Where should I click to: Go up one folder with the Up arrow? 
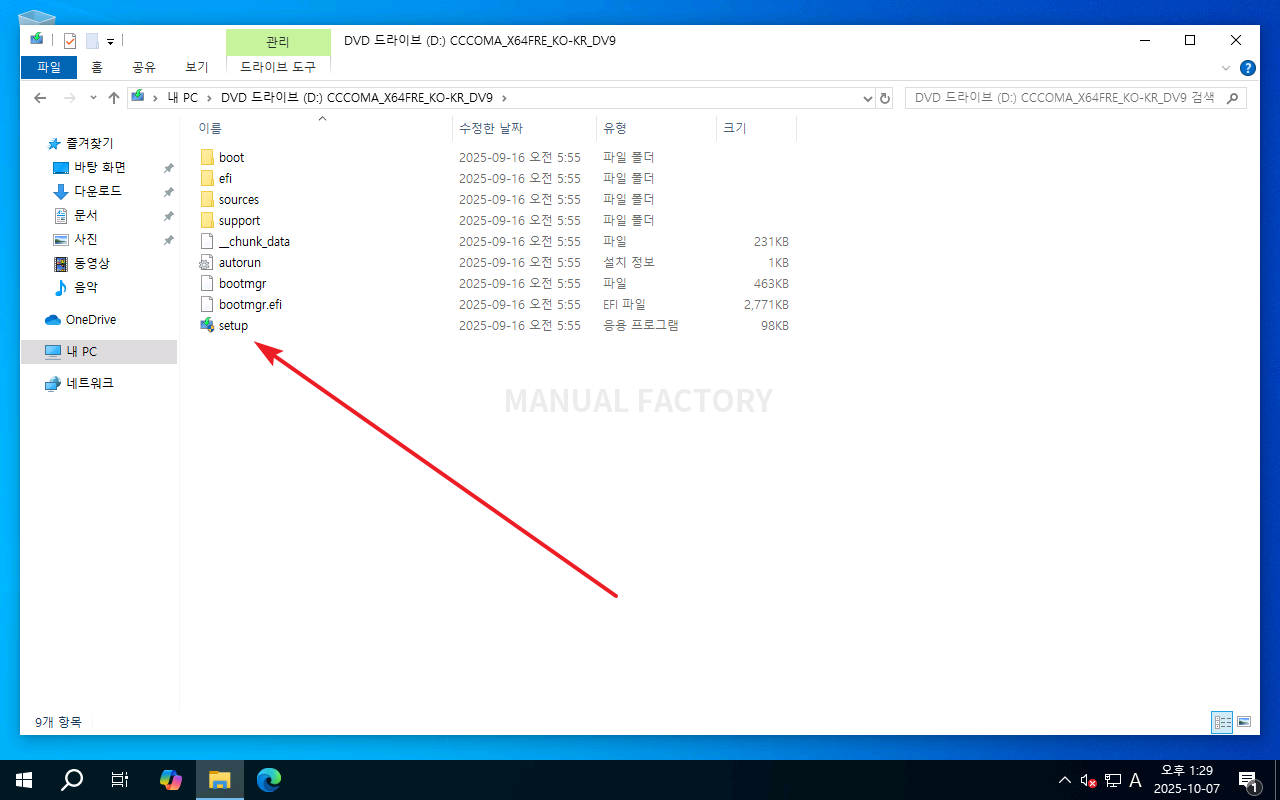pos(114,98)
